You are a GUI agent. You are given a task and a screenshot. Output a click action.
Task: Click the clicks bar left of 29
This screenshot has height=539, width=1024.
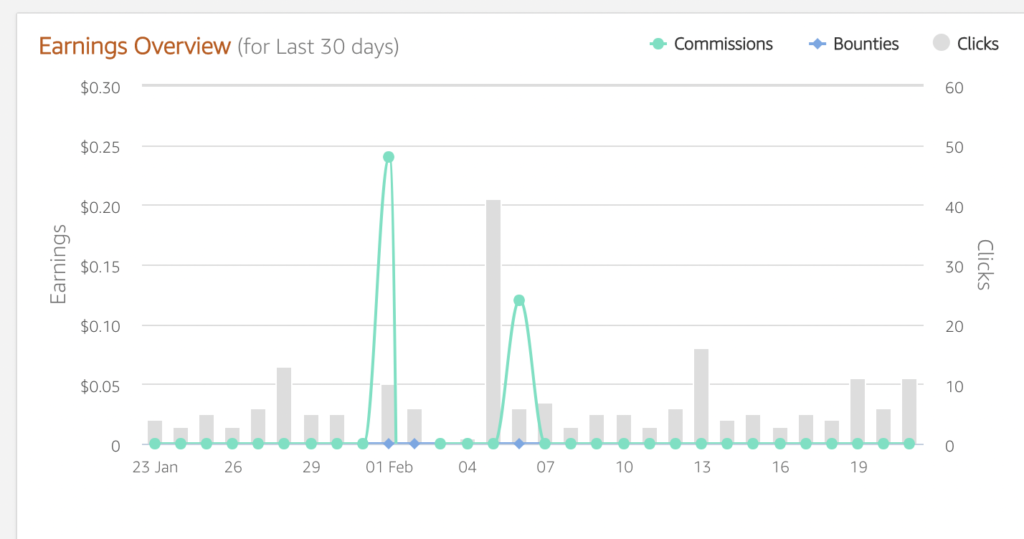[284, 405]
